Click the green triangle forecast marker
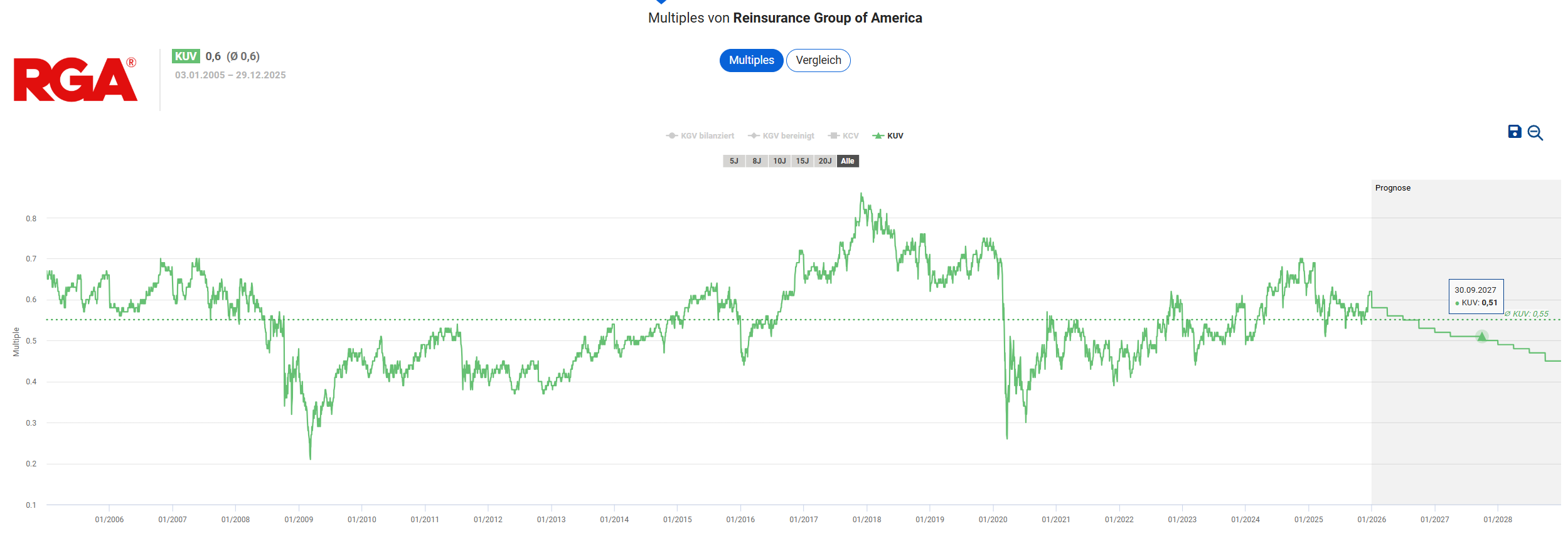The width and height of the screenshot is (1568, 536). [x=1481, y=337]
